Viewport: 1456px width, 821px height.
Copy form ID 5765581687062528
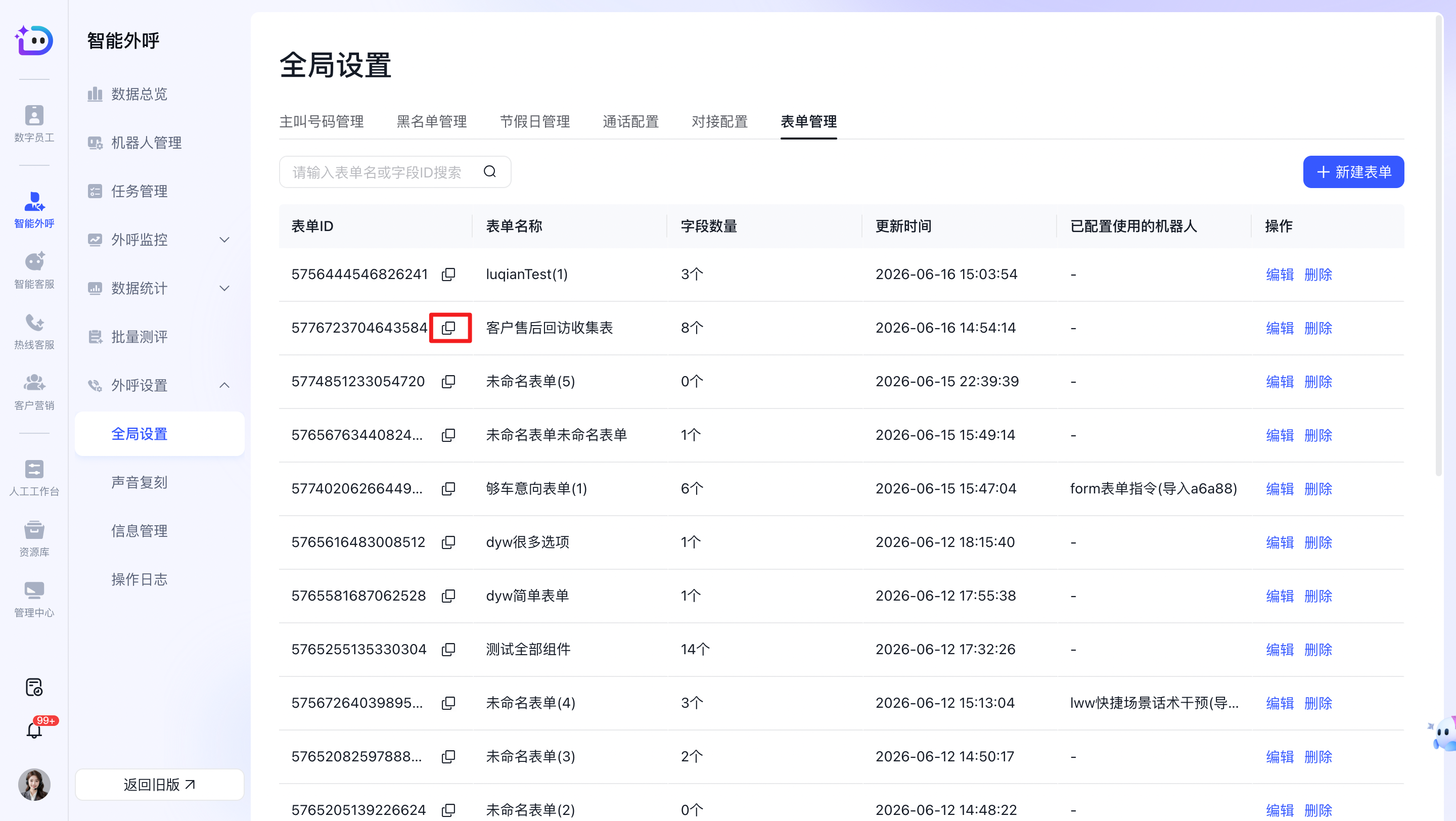[448, 596]
